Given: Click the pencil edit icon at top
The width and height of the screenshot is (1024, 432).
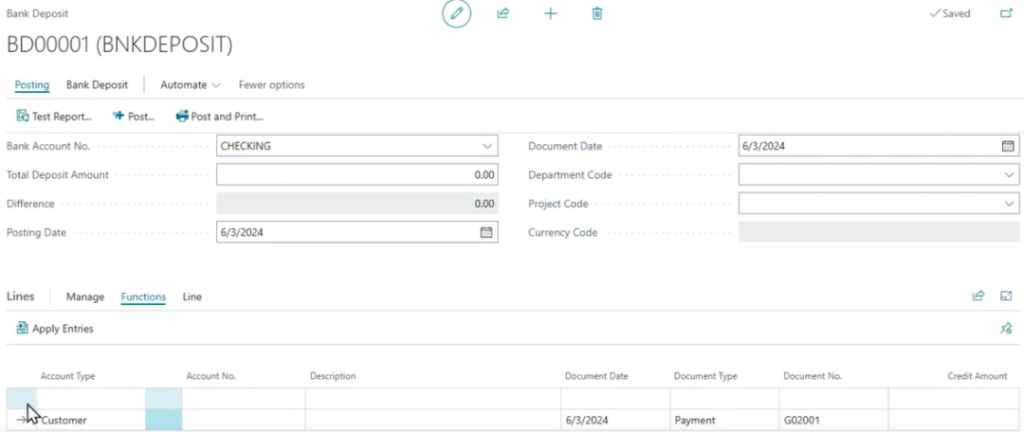Looking at the screenshot, I should pyautogui.click(x=457, y=14).
